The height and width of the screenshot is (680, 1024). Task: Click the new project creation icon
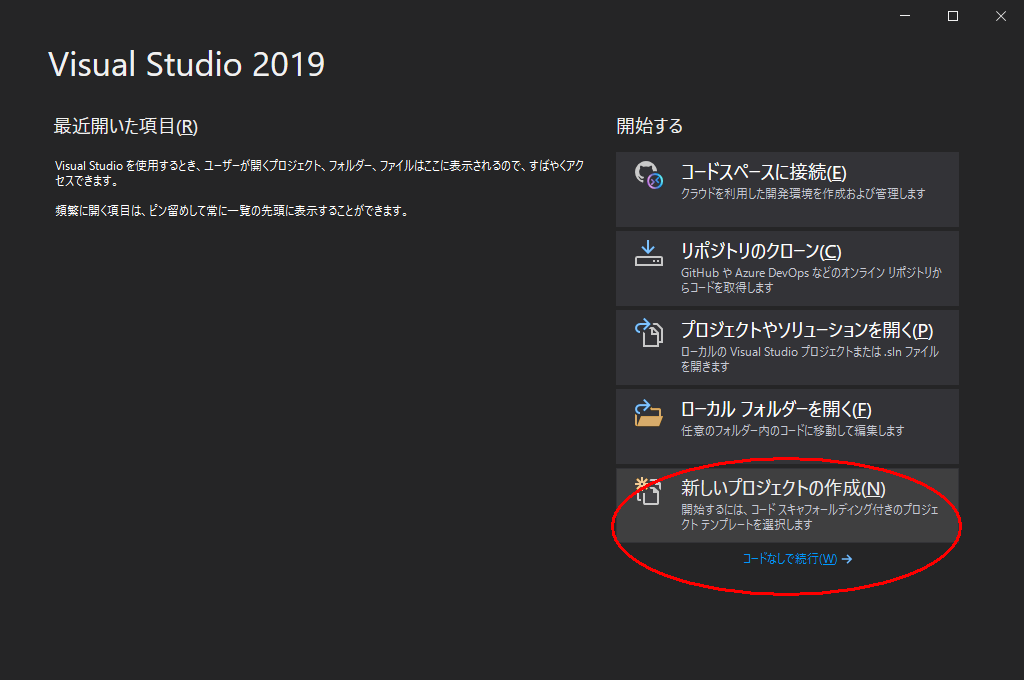[x=648, y=491]
